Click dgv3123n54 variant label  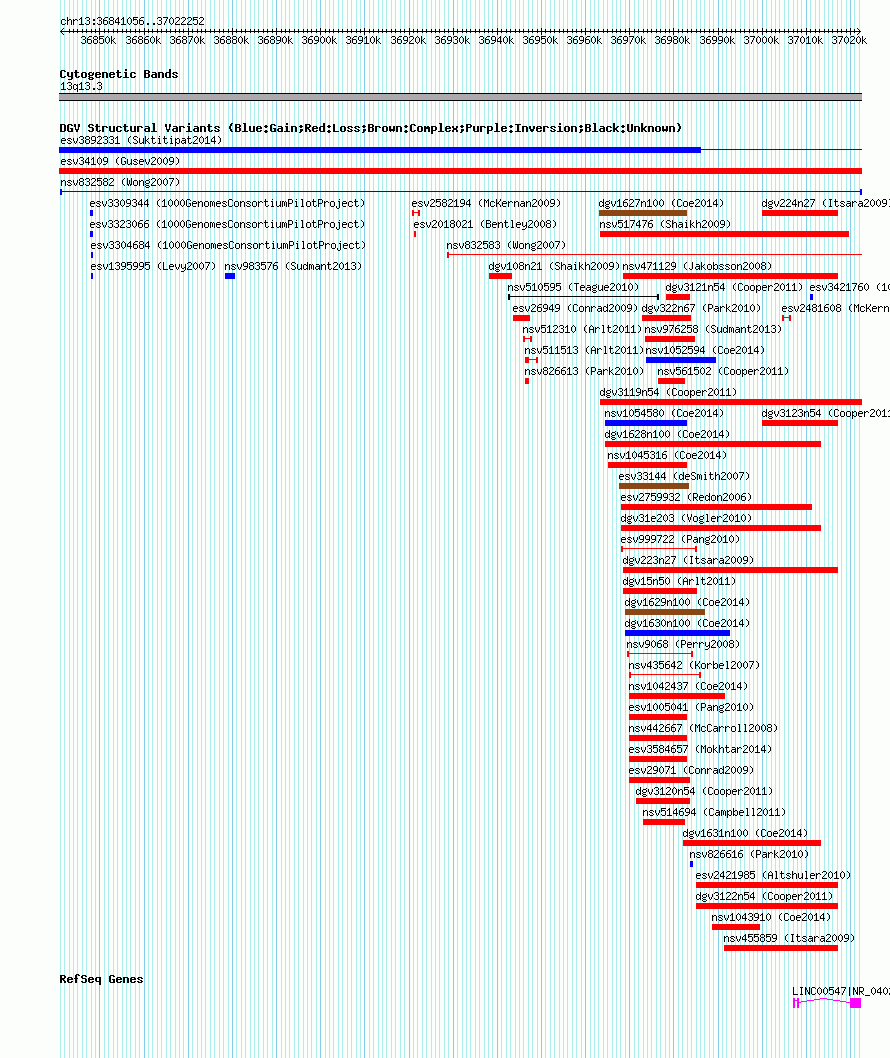coord(825,413)
